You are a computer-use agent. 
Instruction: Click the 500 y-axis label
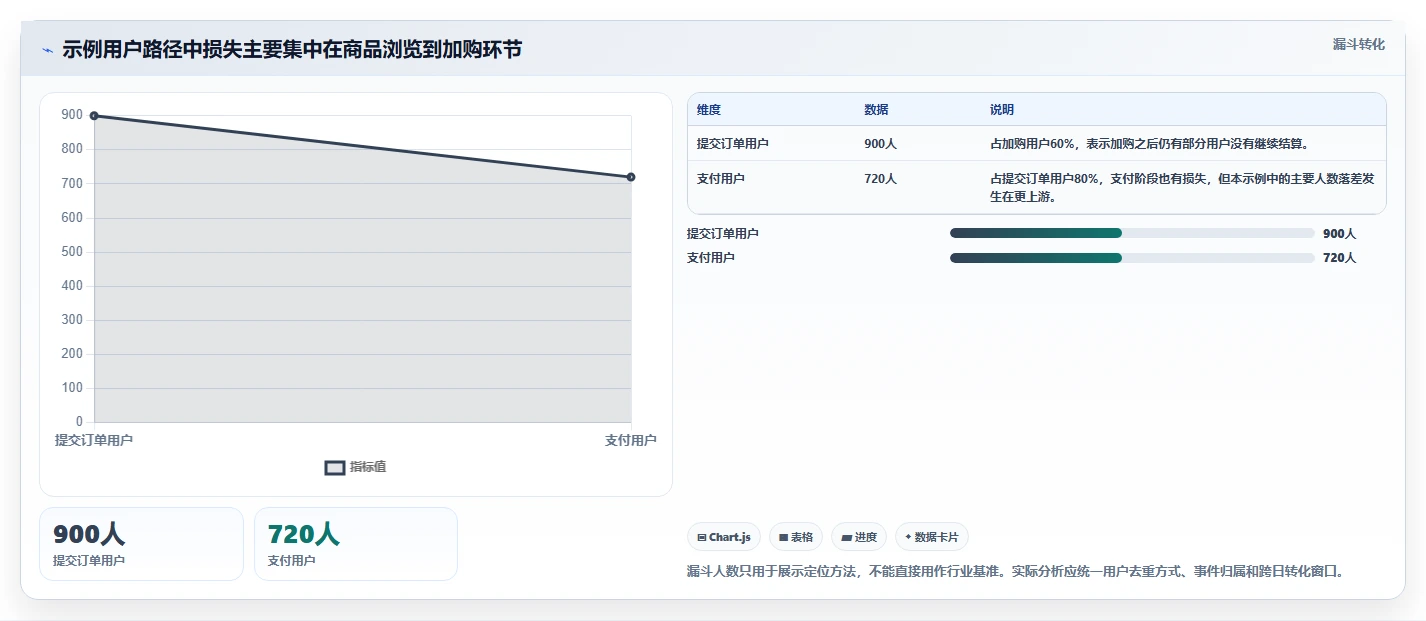click(x=72, y=252)
